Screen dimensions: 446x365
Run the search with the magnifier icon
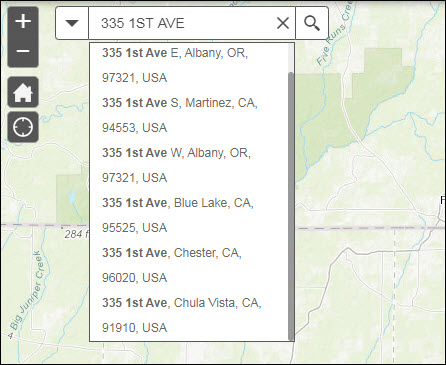[312, 23]
